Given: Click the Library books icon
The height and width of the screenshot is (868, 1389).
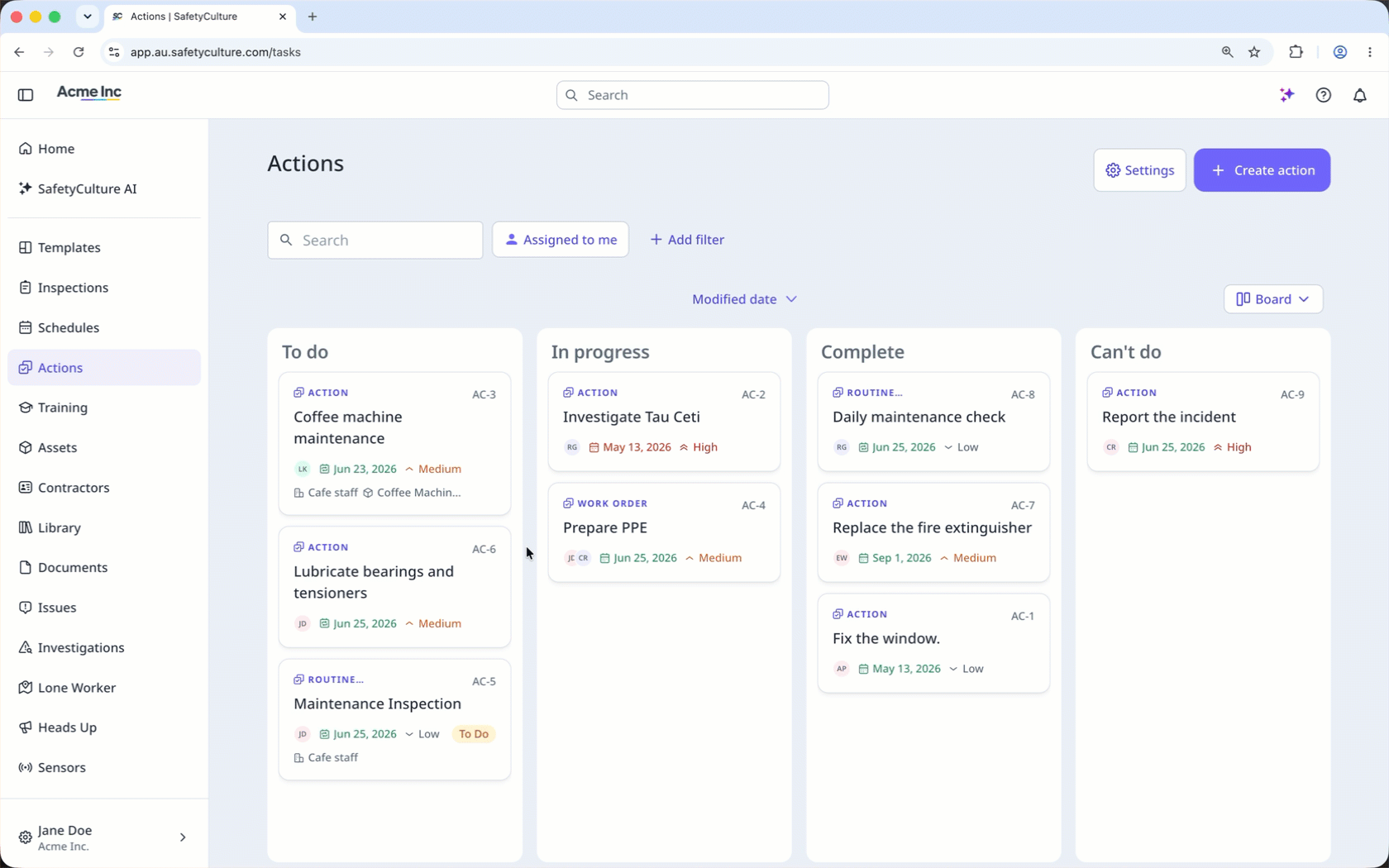Looking at the screenshot, I should coord(26,527).
